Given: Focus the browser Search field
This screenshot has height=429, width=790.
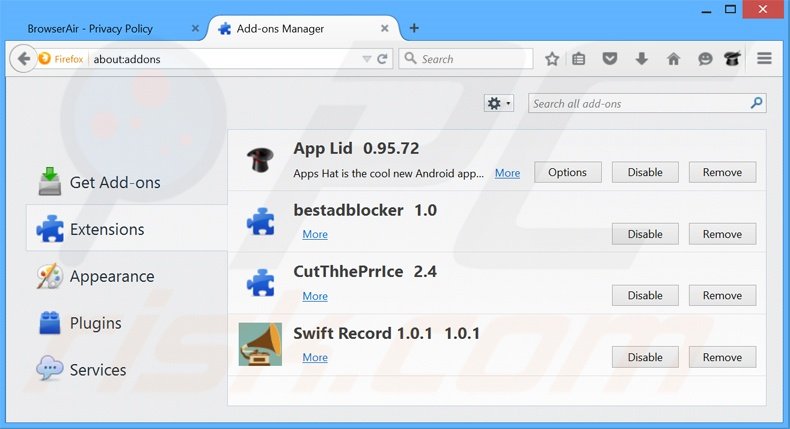Looking at the screenshot, I should click(x=466, y=59).
